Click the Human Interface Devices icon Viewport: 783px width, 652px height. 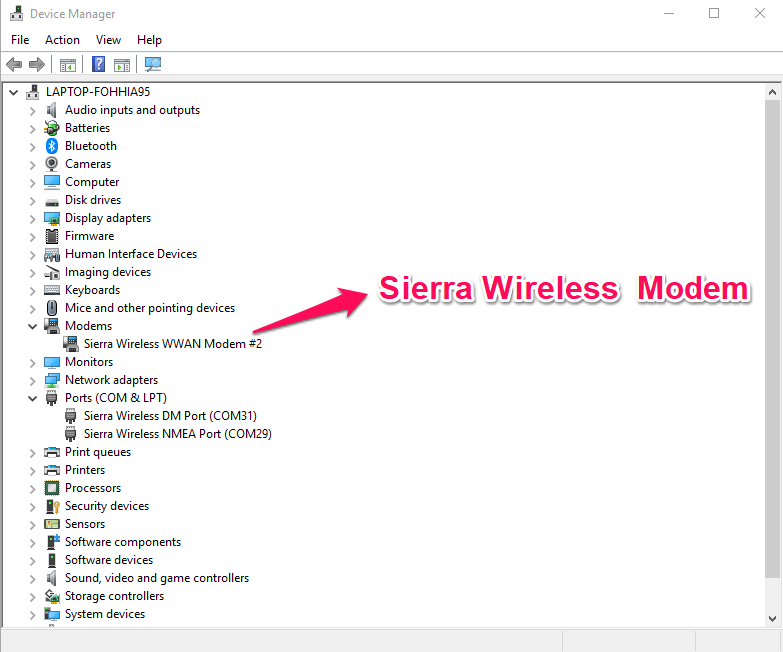pyautogui.click(x=51, y=254)
